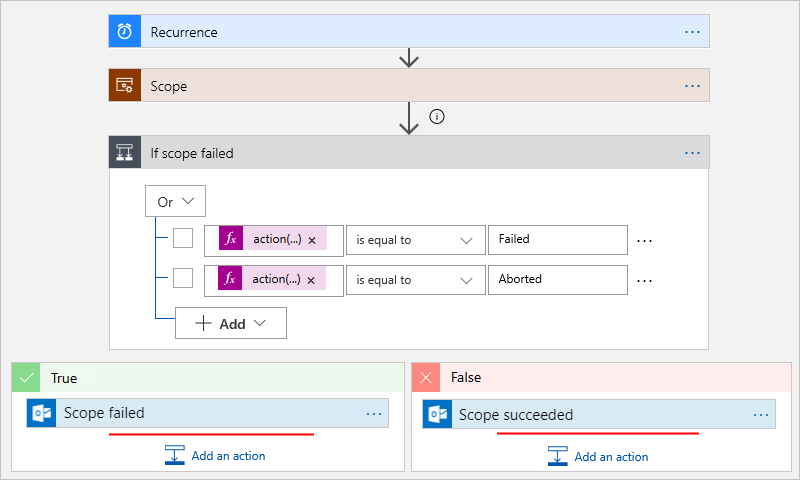Open ellipsis menu on Recurrence step

pyautogui.click(x=692, y=32)
